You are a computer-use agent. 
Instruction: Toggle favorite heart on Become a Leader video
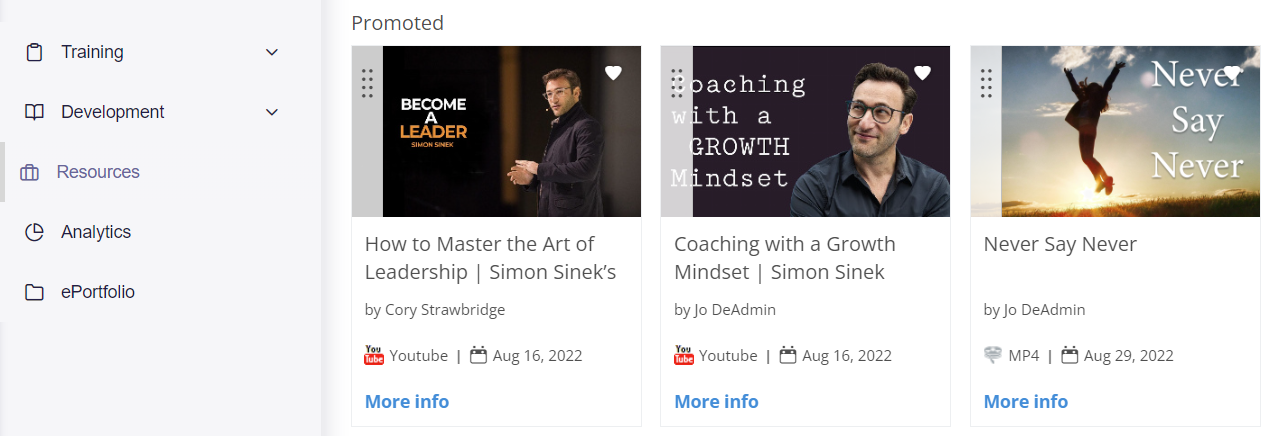[613, 72]
